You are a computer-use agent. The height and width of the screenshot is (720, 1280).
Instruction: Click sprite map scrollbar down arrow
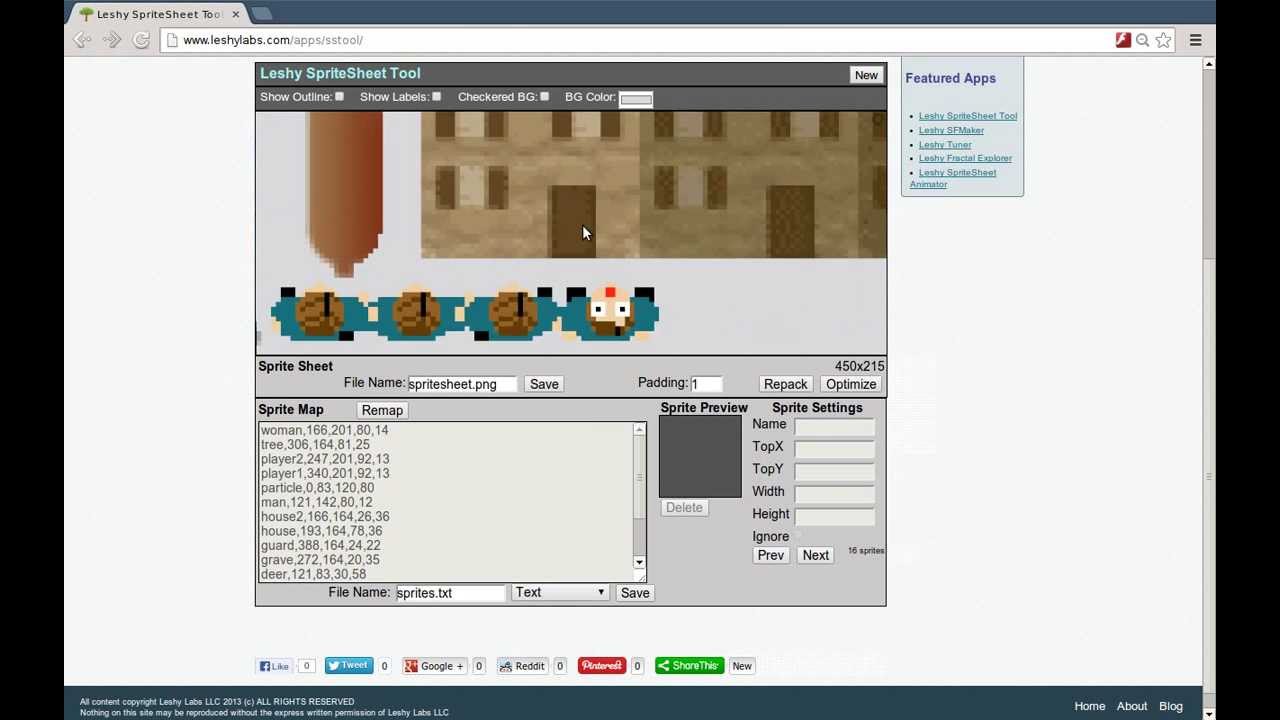coord(639,563)
